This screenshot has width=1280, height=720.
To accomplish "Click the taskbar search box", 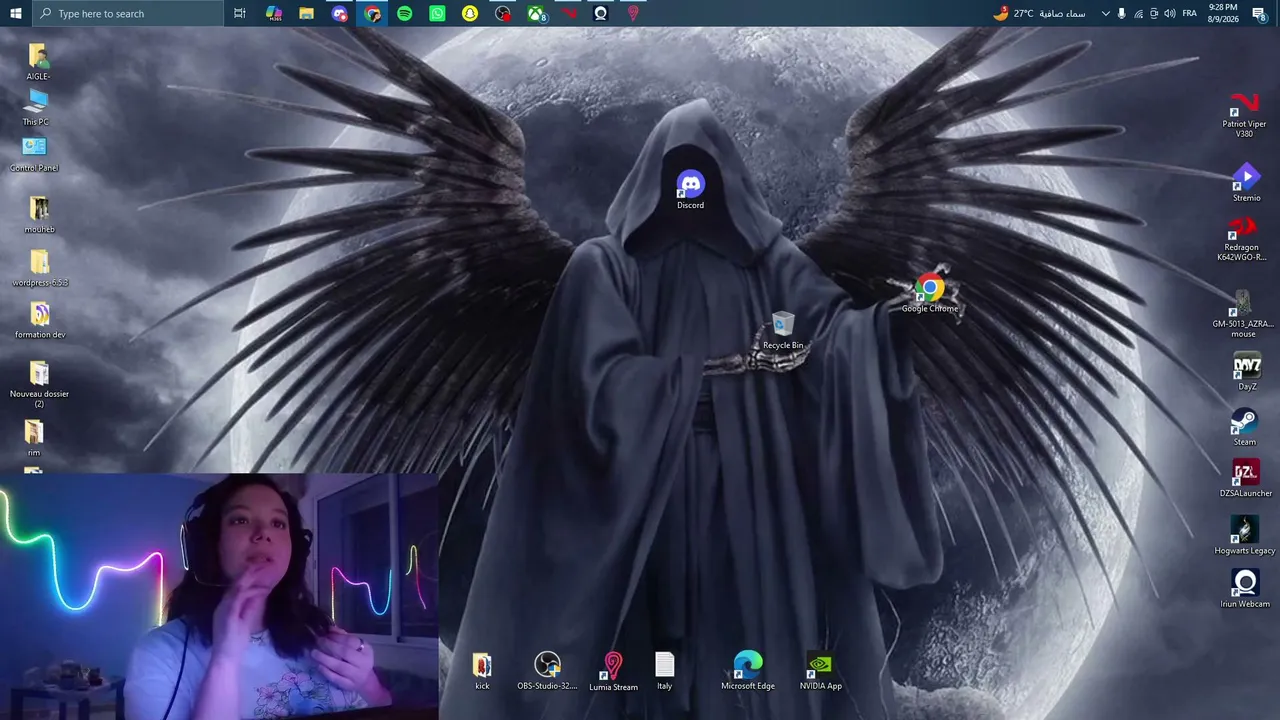I will (127, 13).
